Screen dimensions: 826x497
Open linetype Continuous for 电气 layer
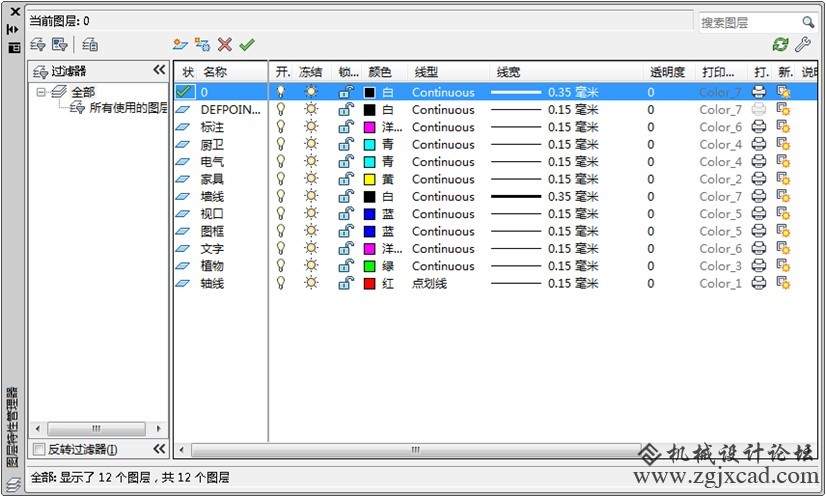click(x=443, y=162)
